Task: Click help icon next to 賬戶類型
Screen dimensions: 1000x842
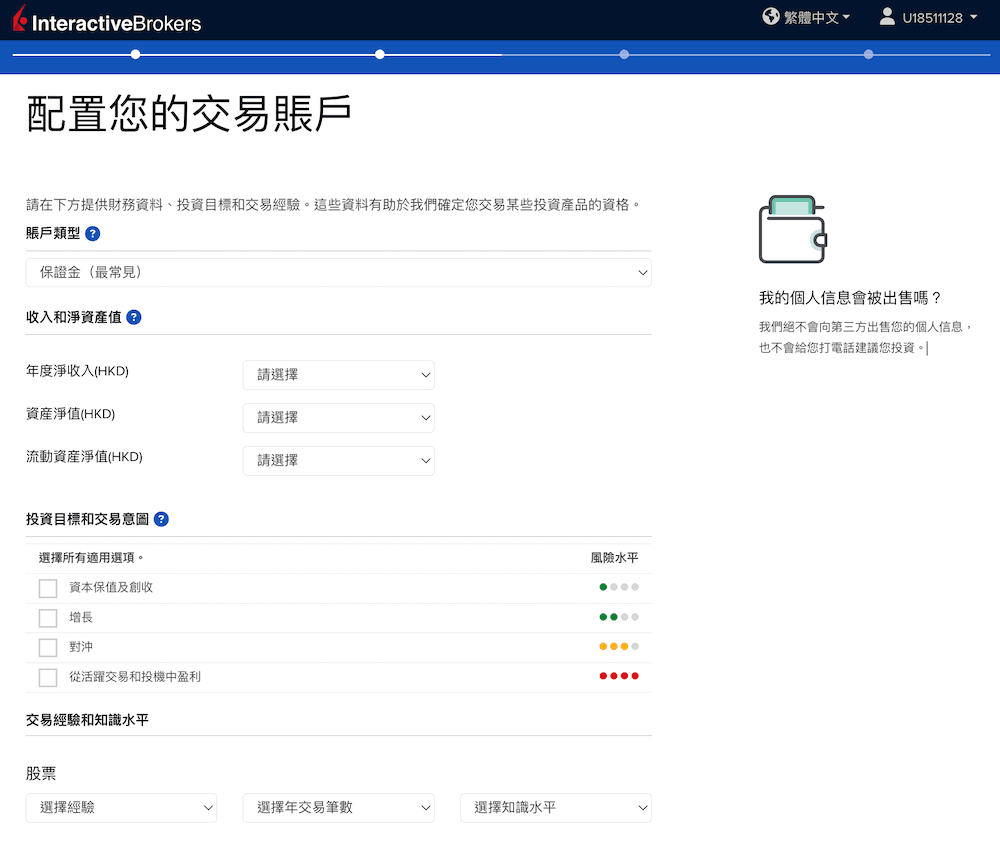Action: (92, 233)
